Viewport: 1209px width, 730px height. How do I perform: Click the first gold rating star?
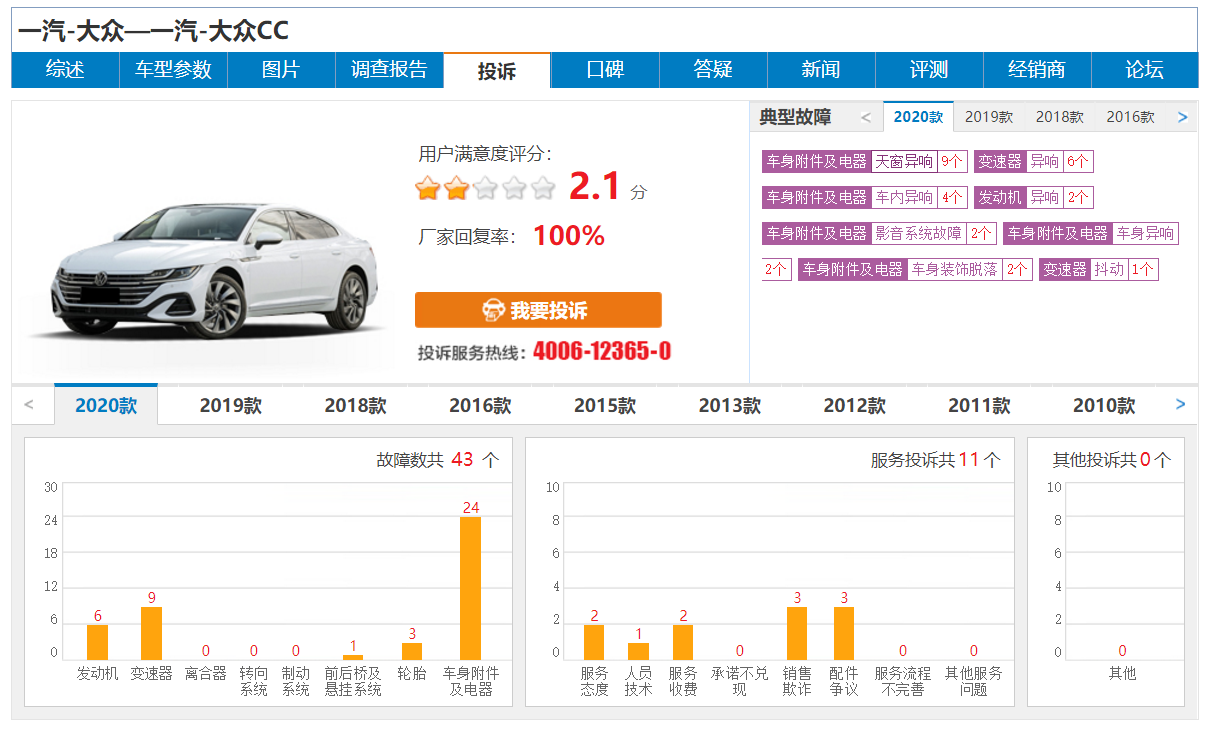[428, 187]
